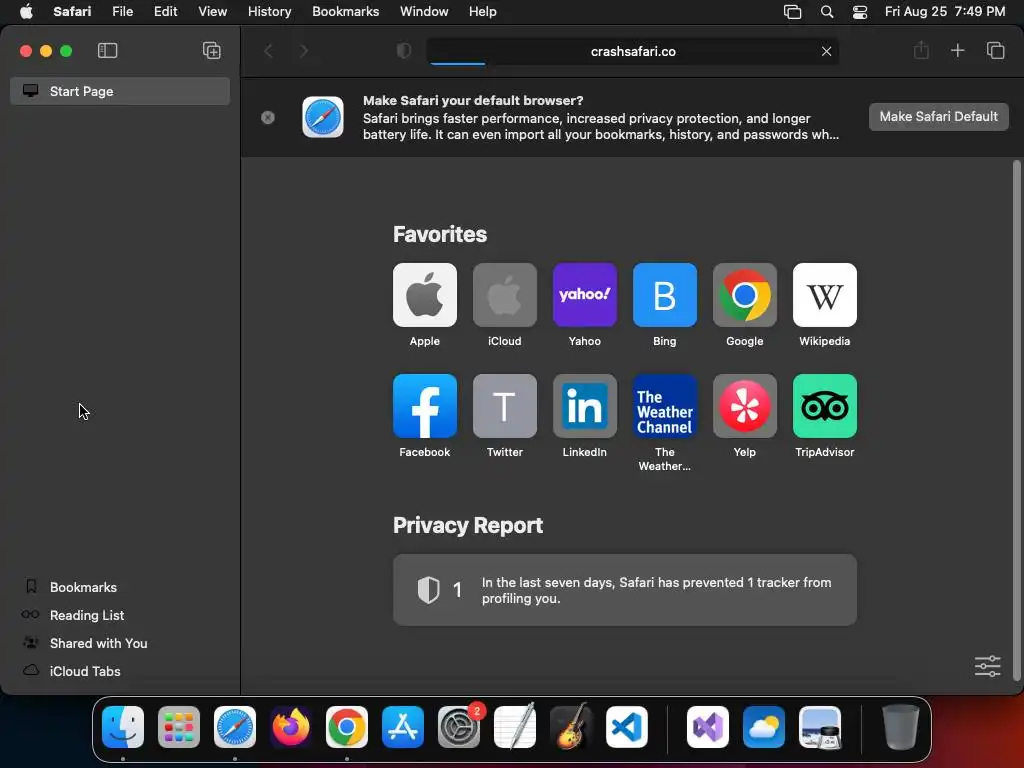This screenshot has height=768, width=1024.
Task: Open the Apple favorite
Action: click(x=424, y=295)
